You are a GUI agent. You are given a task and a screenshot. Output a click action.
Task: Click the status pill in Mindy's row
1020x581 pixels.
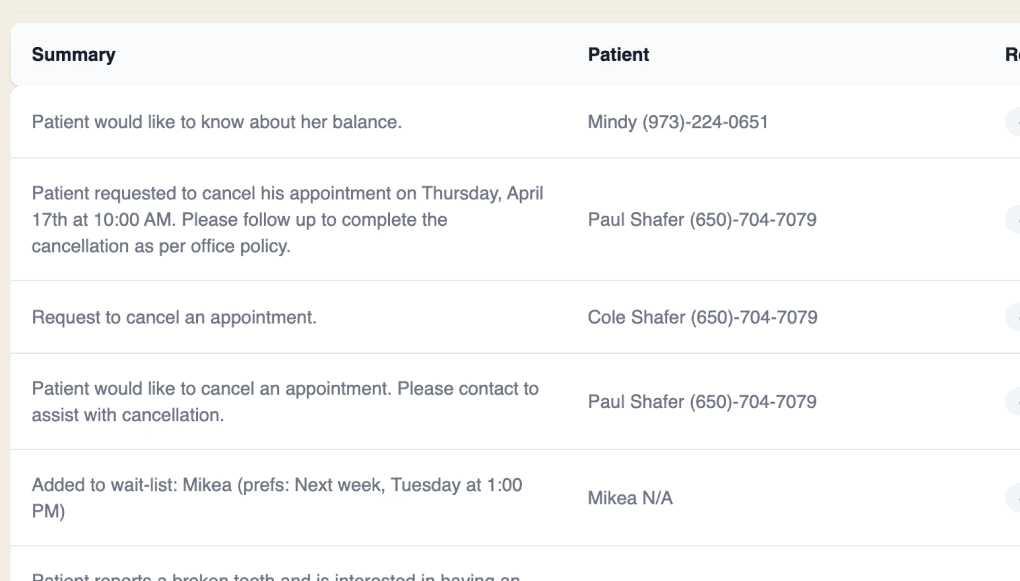(1013, 122)
